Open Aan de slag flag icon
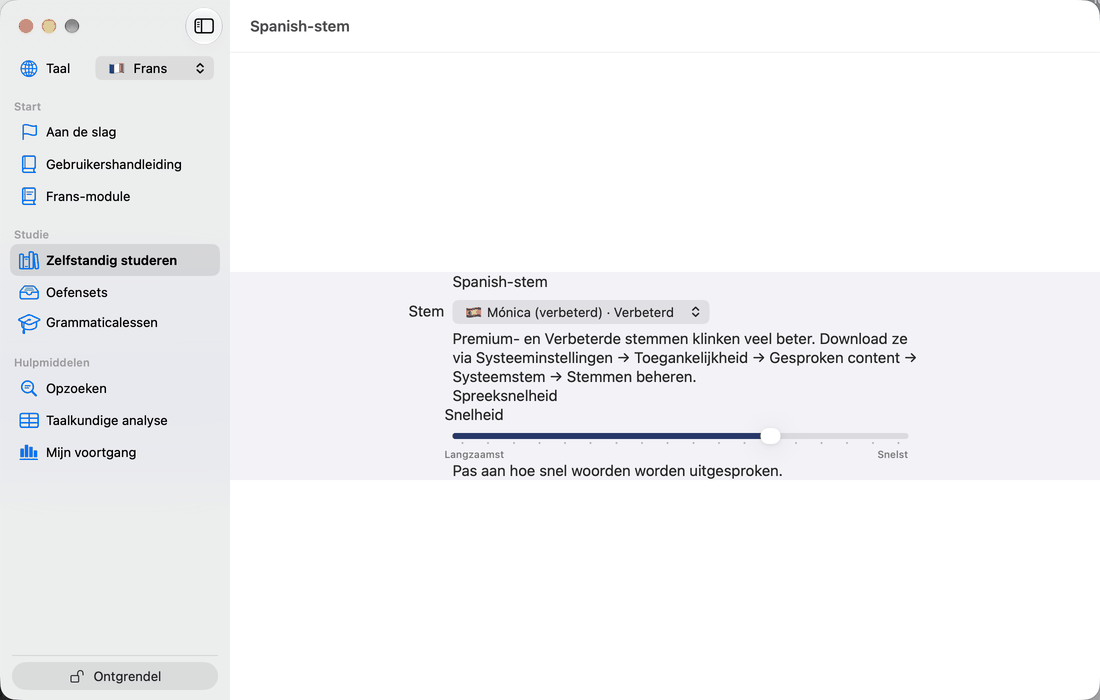Image resolution: width=1100 pixels, height=700 pixels. point(29,132)
